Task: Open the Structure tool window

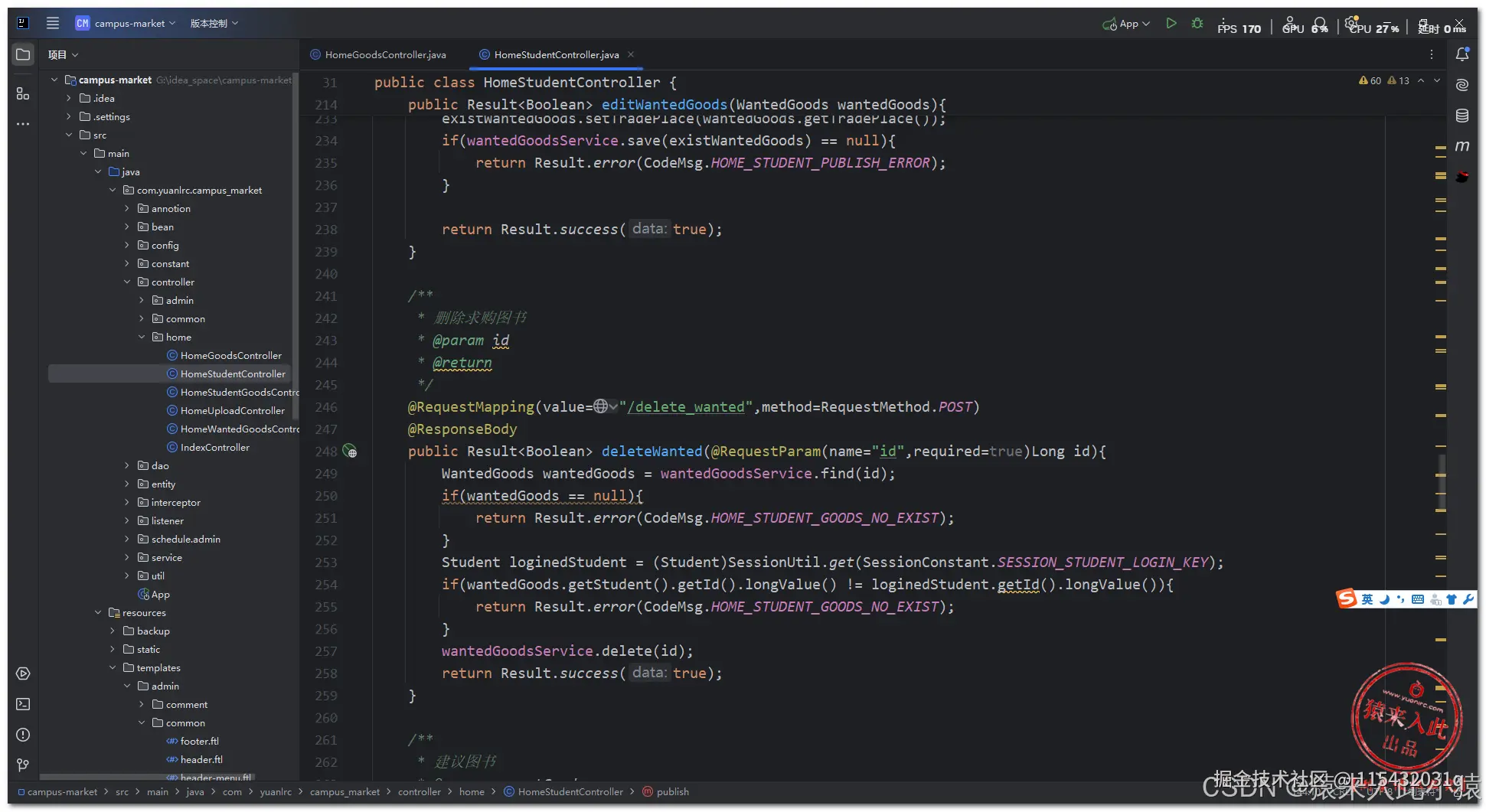Action: tap(23, 93)
